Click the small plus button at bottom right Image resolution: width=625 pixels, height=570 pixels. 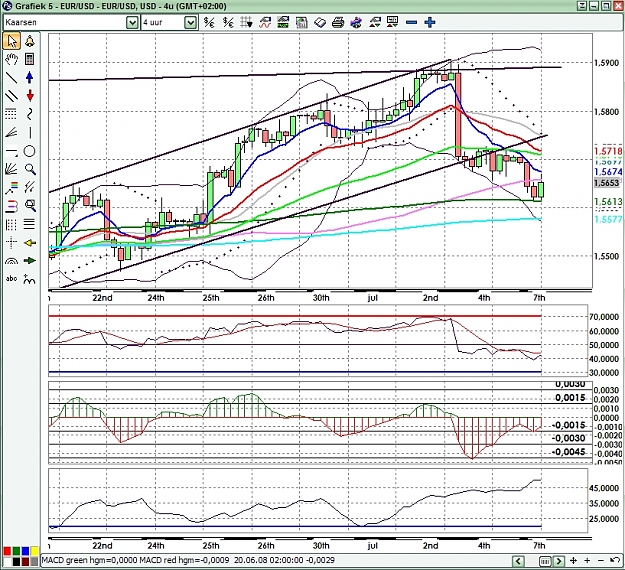[587, 561]
